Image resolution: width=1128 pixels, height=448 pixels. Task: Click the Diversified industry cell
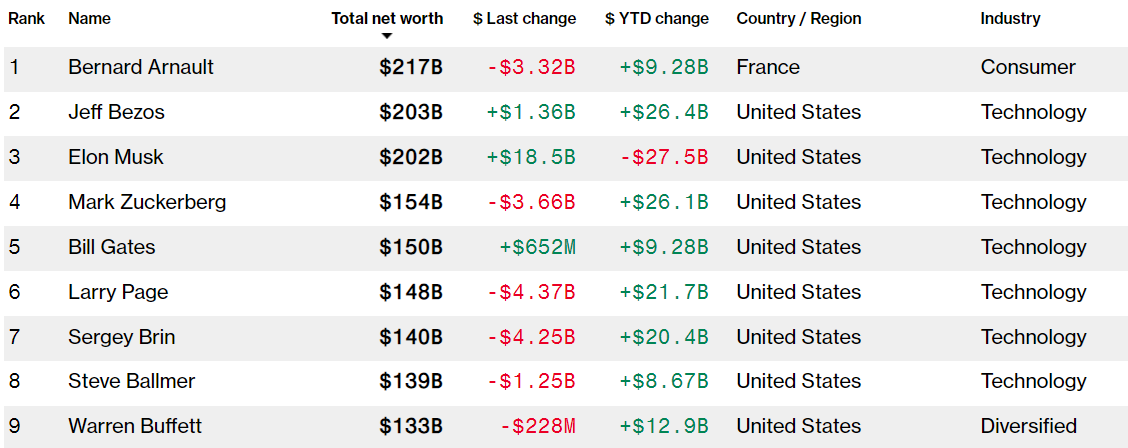pyautogui.click(x=1028, y=426)
